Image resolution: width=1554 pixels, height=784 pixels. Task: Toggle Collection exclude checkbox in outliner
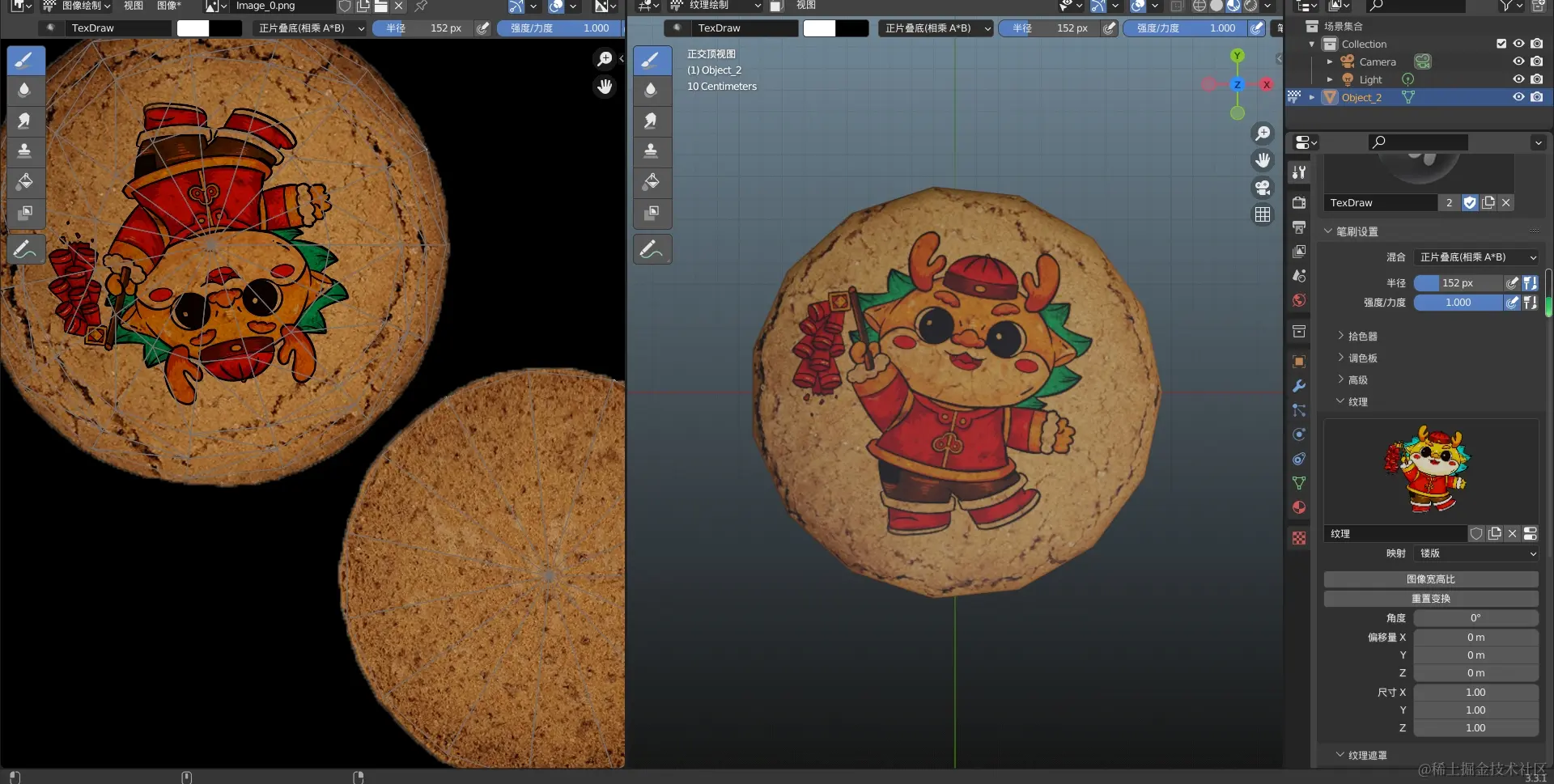[x=1501, y=44]
